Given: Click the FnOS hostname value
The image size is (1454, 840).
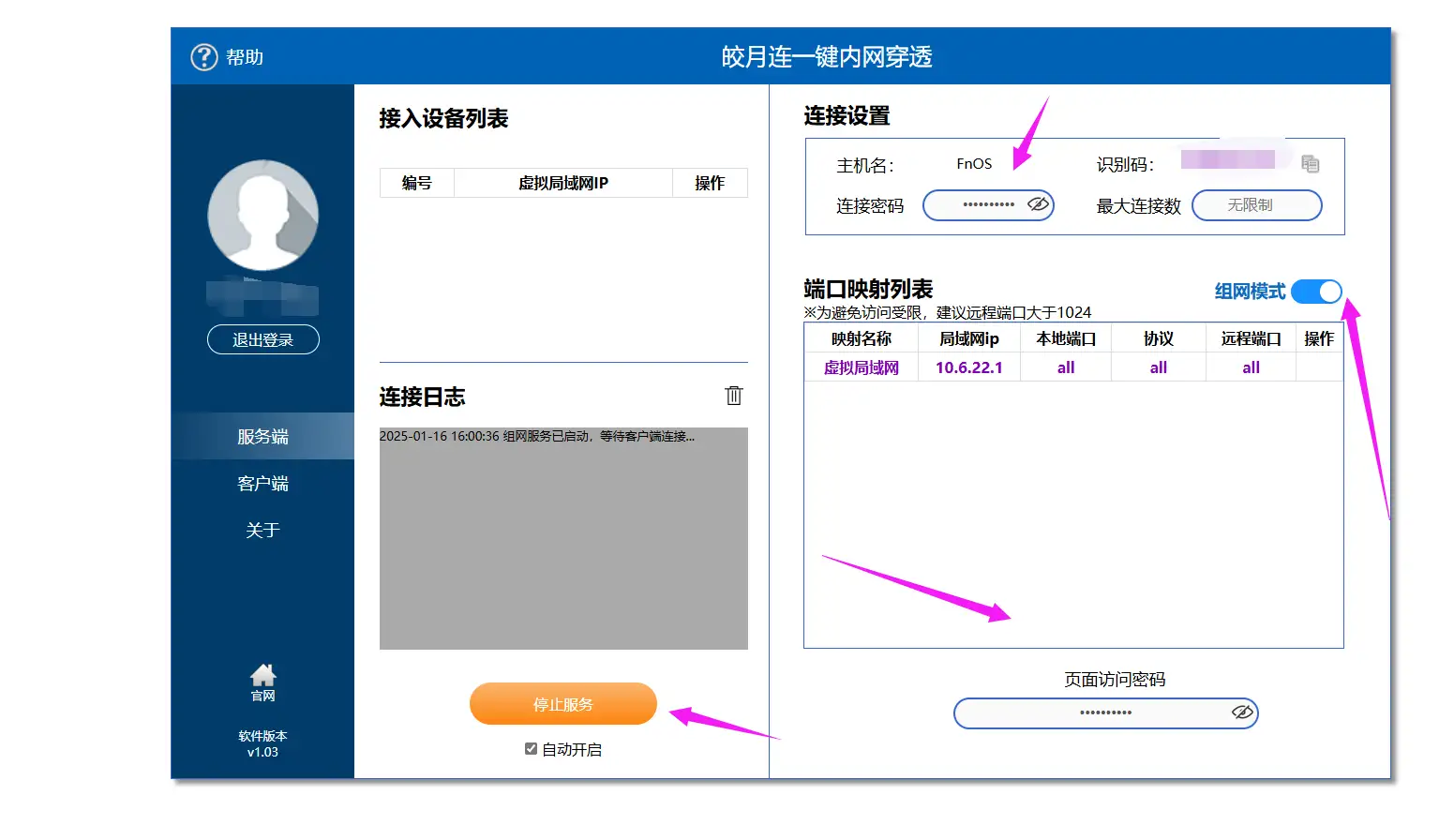Looking at the screenshot, I should pyautogui.click(x=975, y=162).
